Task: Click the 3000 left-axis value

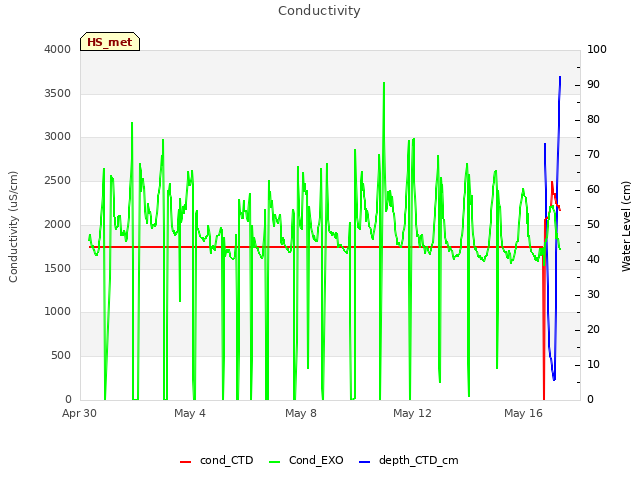Action: pyautogui.click(x=58, y=137)
